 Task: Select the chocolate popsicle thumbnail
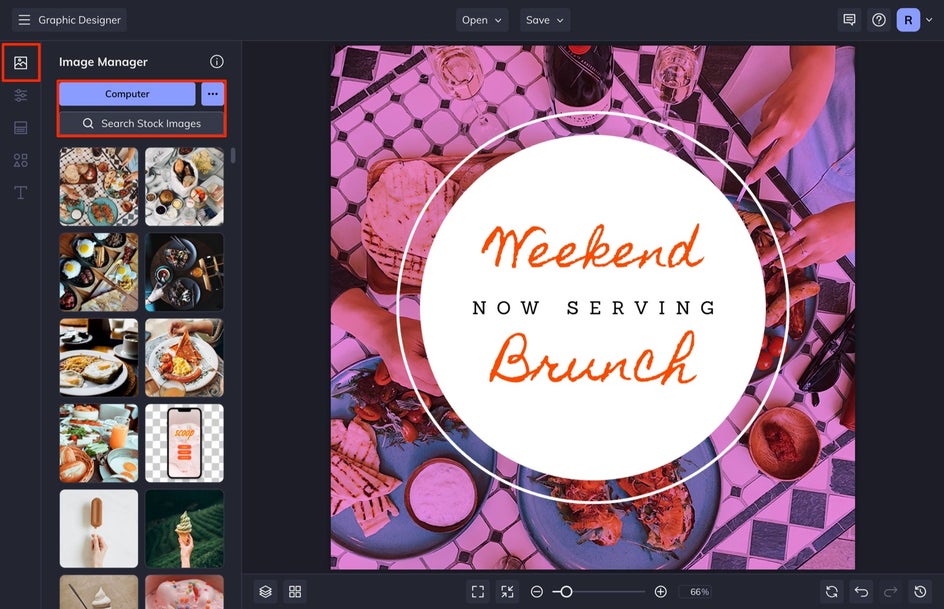[x=99, y=528]
